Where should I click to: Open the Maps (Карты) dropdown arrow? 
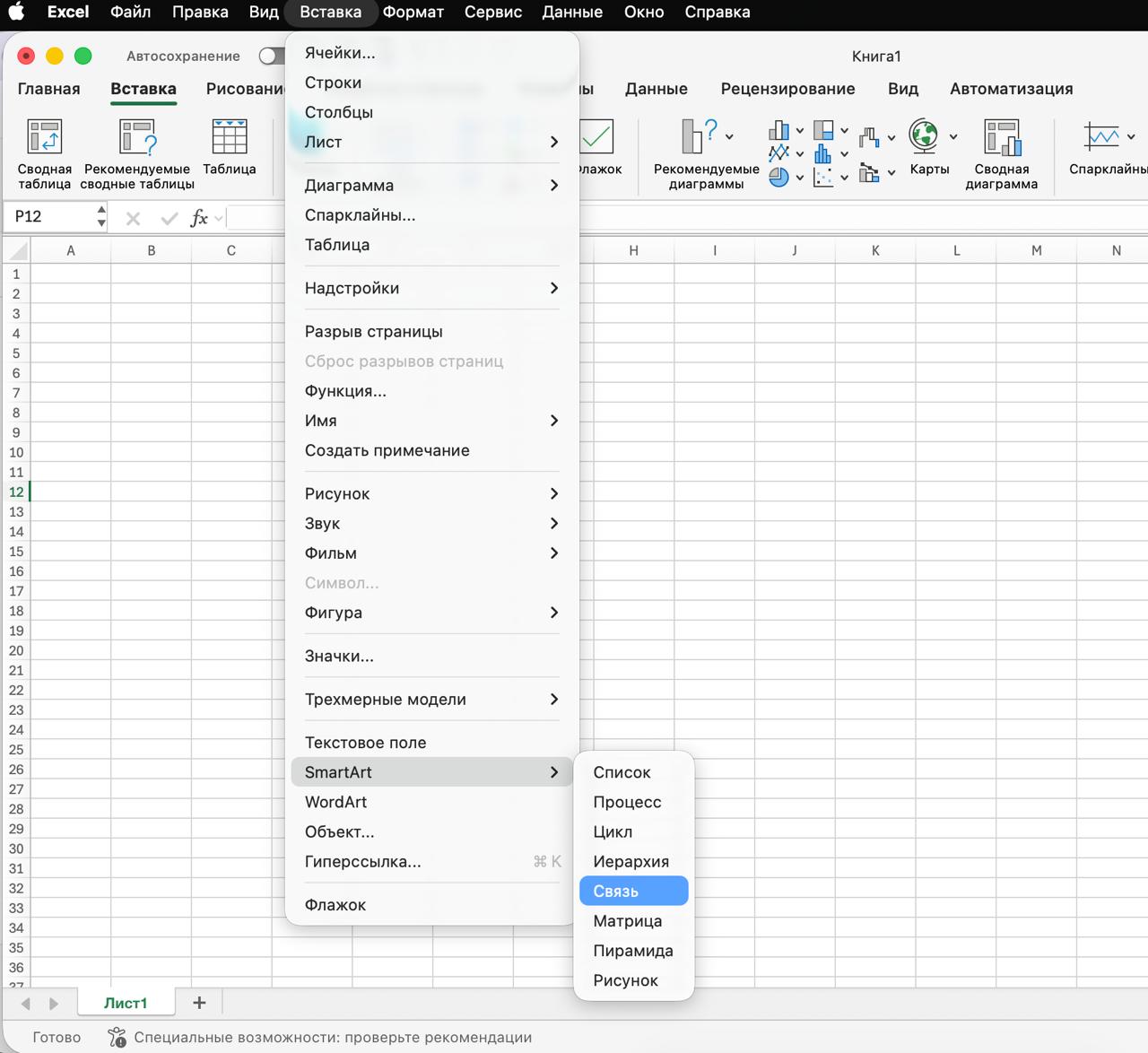(x=952, y=137)
